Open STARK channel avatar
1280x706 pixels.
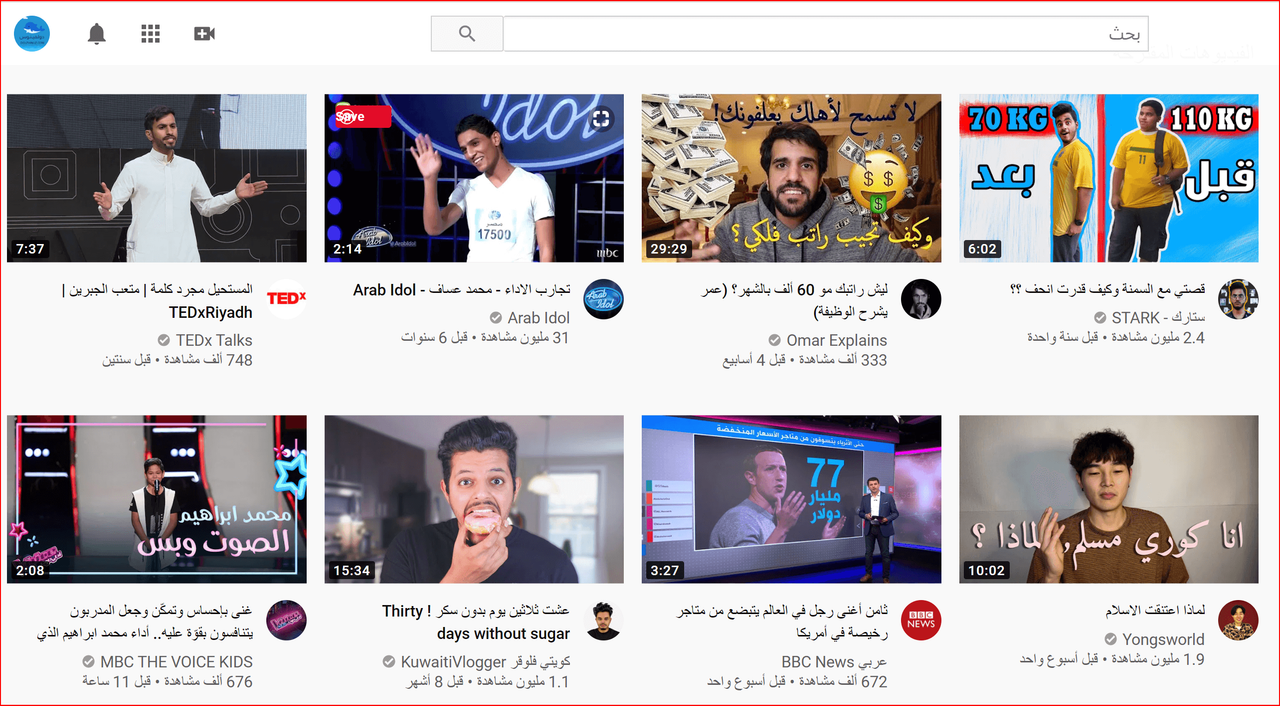[1238, 299]
